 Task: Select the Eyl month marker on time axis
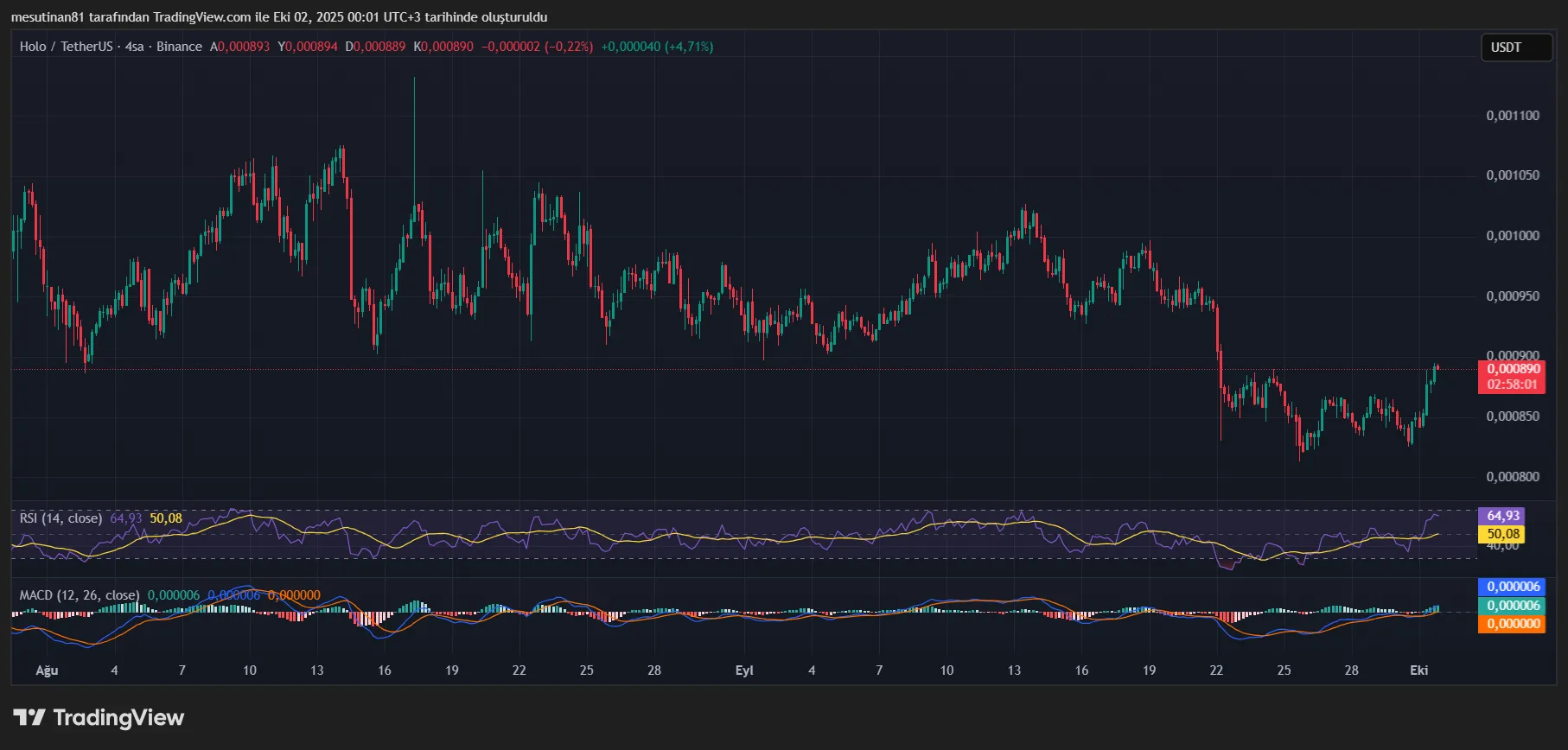pos(743,671)
